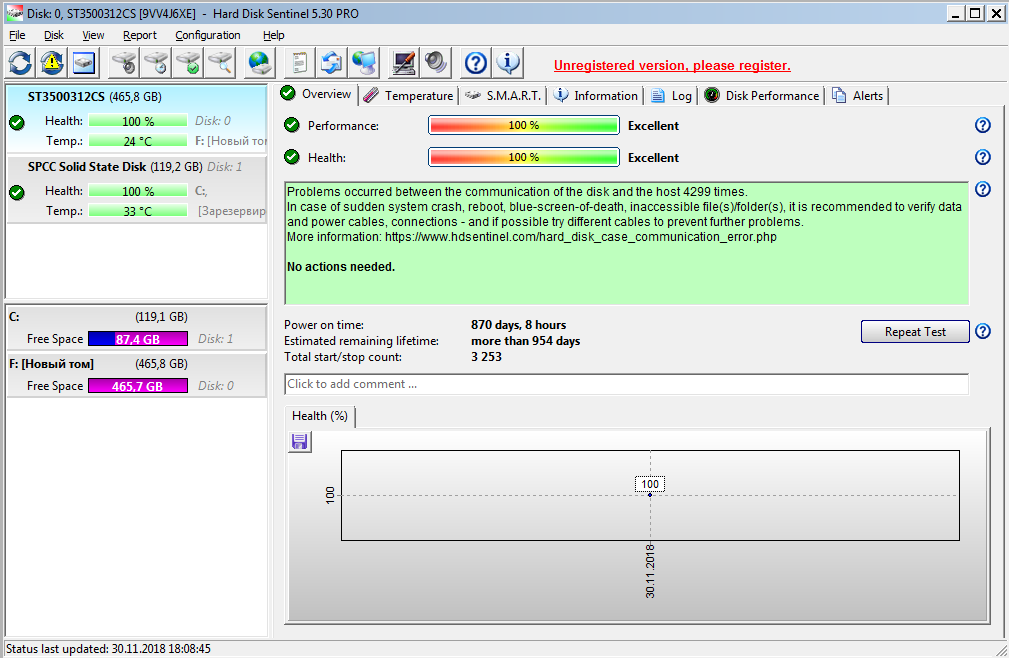
Task: Click the "more than 954 days" lifetime value
Action: point(525,341)
